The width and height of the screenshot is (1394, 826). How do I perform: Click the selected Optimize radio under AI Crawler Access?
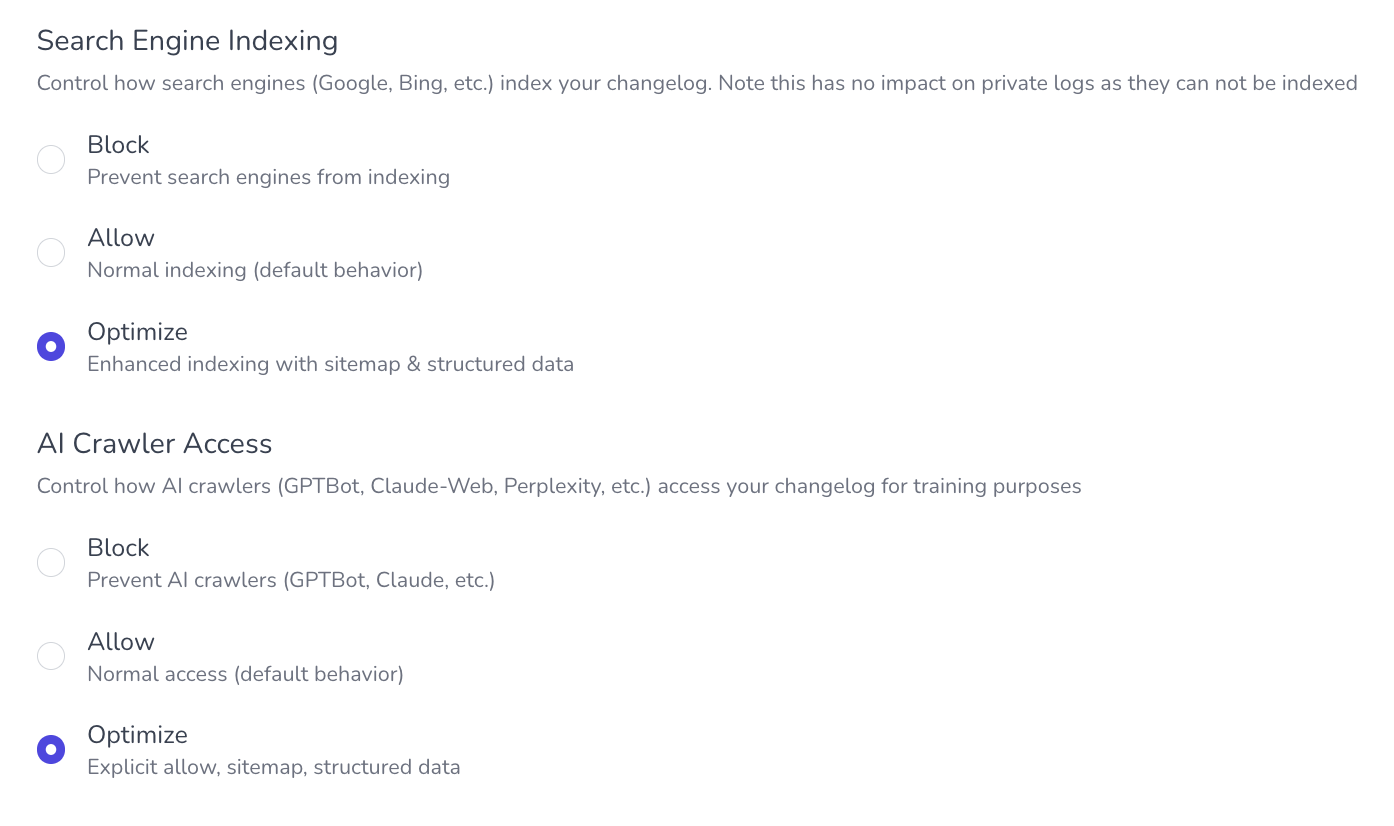pos(51,750)
